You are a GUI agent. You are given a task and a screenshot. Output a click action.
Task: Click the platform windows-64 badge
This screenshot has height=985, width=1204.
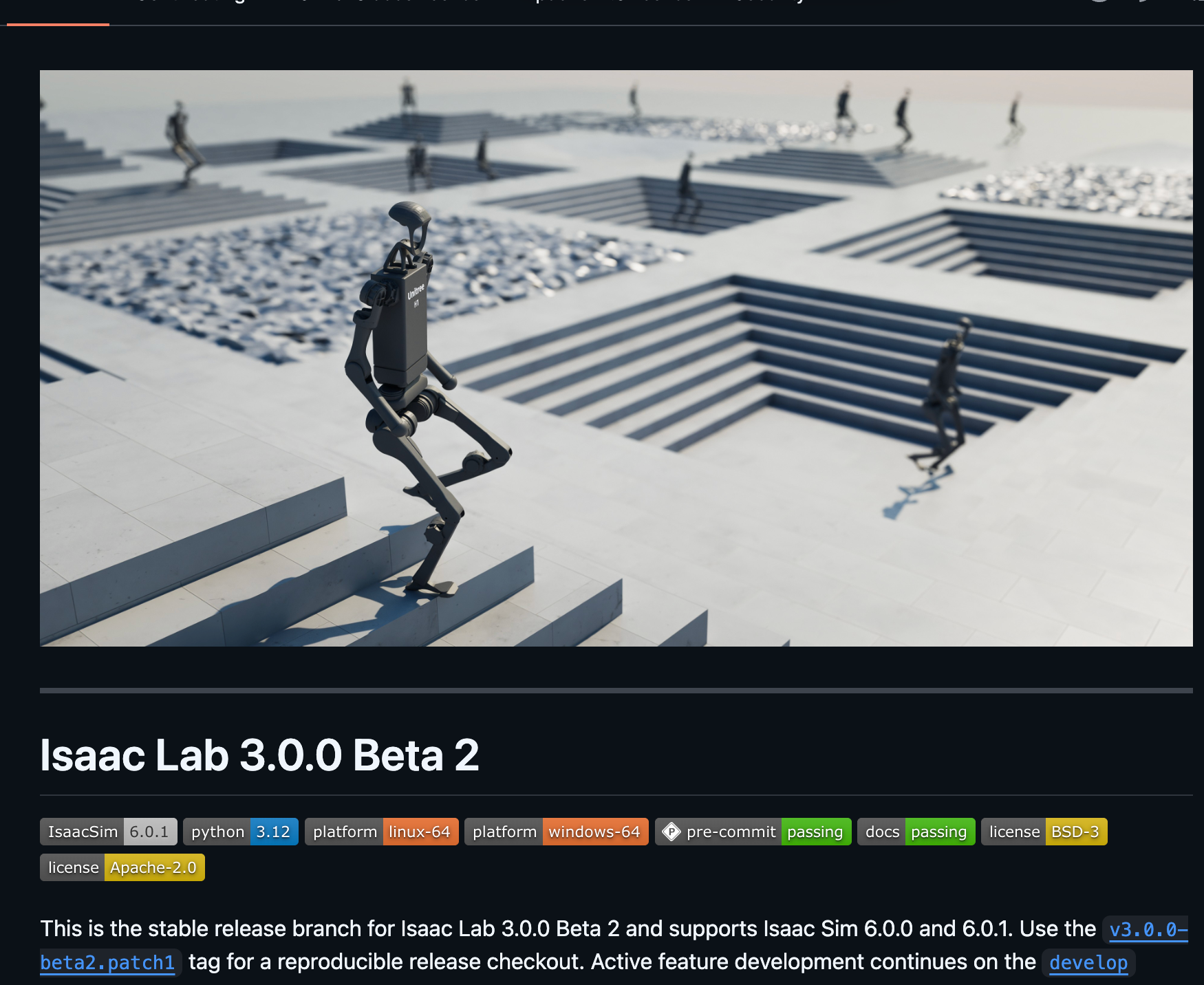[x=557, y=832]
